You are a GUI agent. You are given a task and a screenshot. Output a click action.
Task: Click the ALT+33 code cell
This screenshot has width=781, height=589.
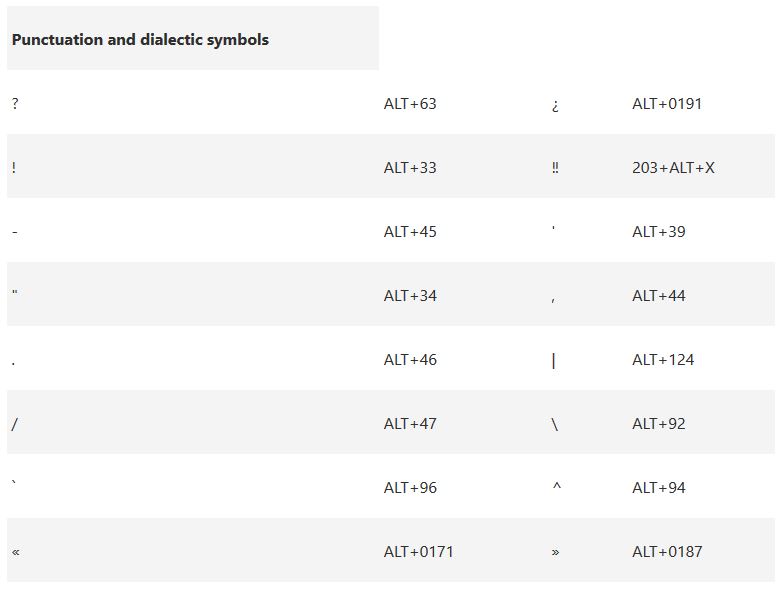410,168
